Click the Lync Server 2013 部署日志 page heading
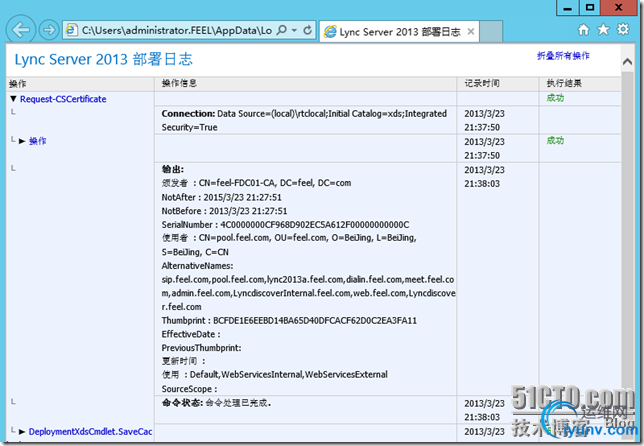 pyautogui.click(x=104, y=60)
